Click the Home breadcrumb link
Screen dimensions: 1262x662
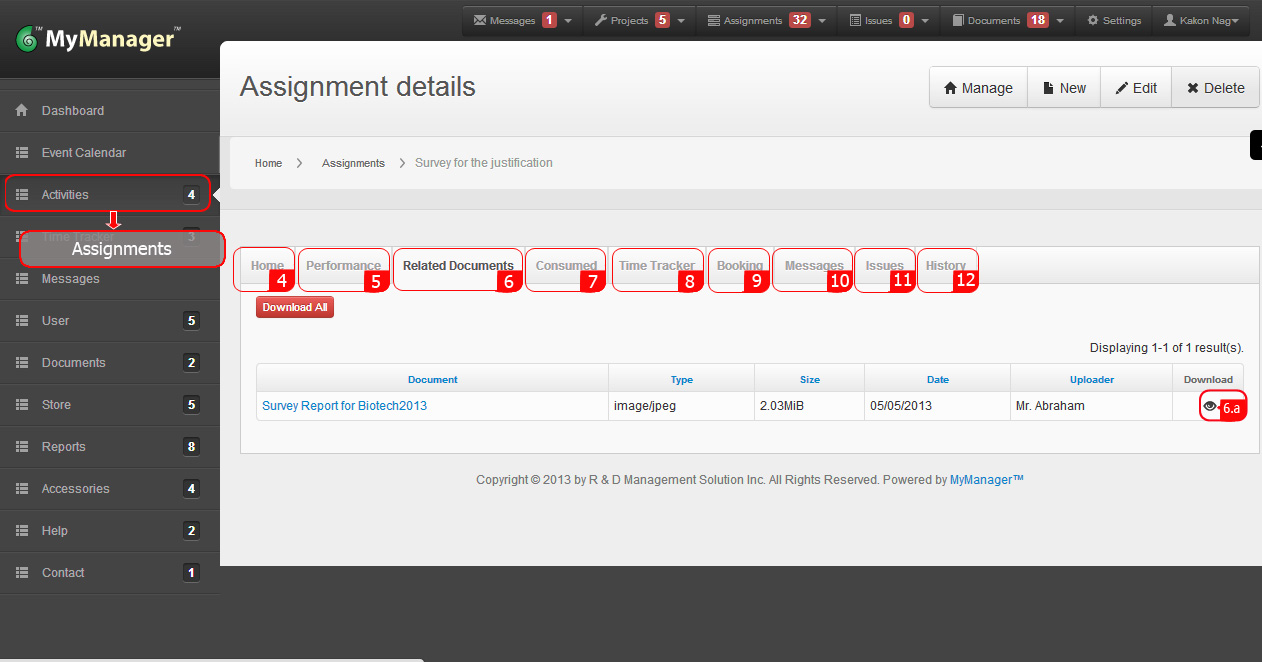coord(268,163)
